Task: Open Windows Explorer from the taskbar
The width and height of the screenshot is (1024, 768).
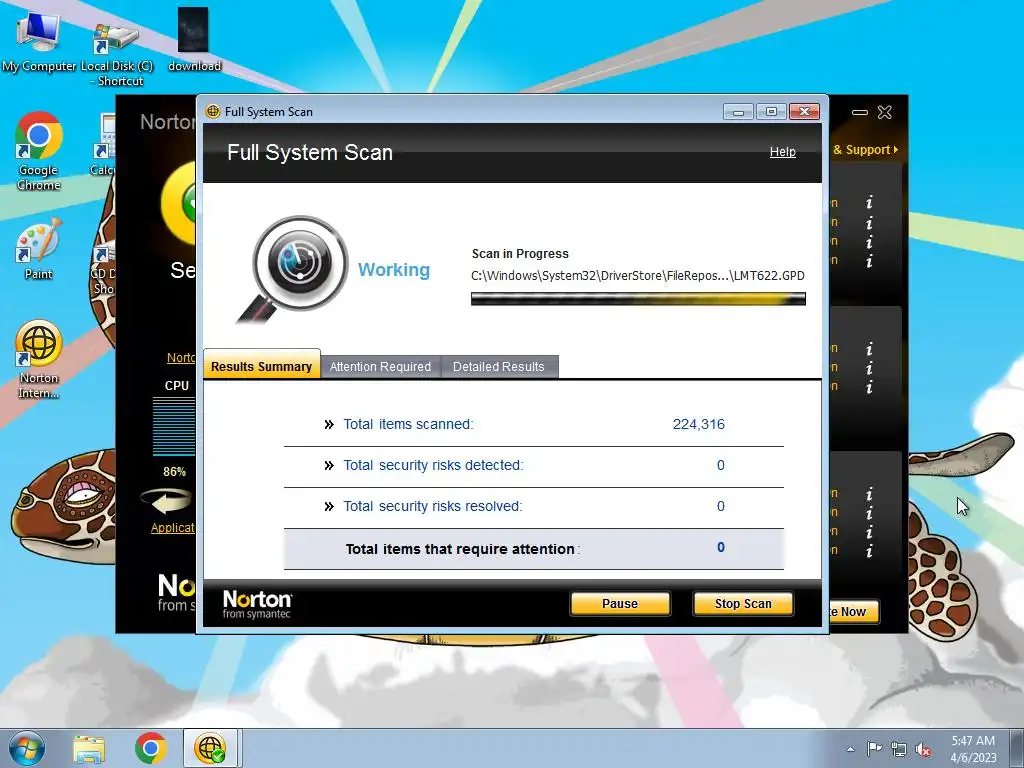Action: [89, 749]
